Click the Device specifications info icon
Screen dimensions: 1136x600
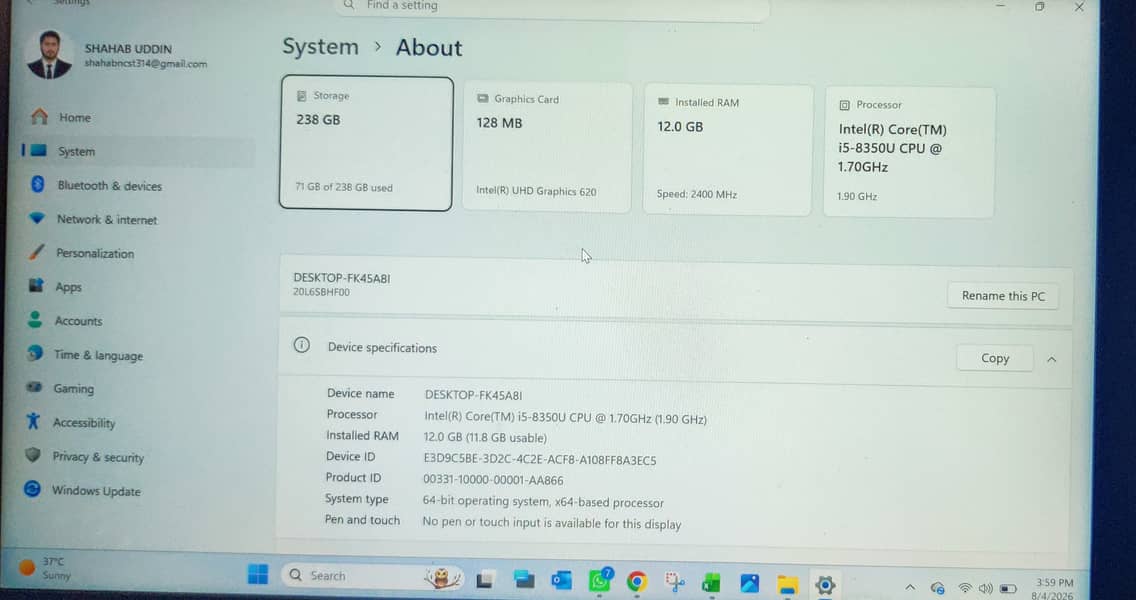coord(301,346)
